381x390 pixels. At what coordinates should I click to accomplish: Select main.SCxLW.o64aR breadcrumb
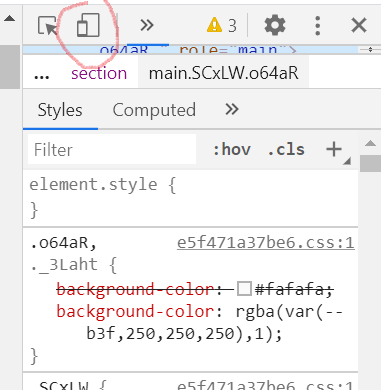tap(223, 73)
